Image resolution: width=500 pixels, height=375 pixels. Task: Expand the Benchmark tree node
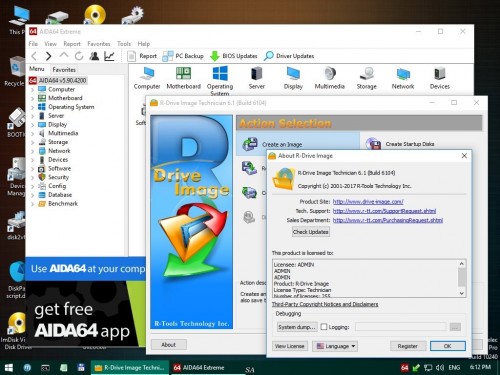(32, 204)
